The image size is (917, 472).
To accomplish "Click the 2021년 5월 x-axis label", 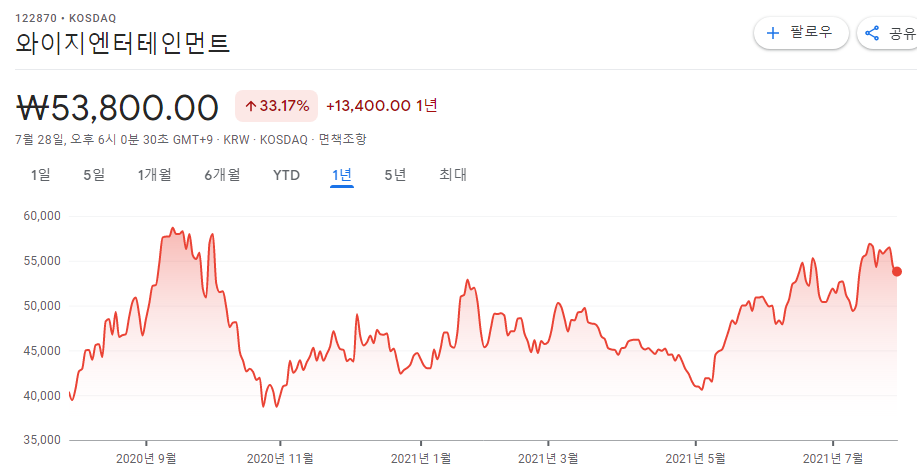I will click(x=695, y=458).
